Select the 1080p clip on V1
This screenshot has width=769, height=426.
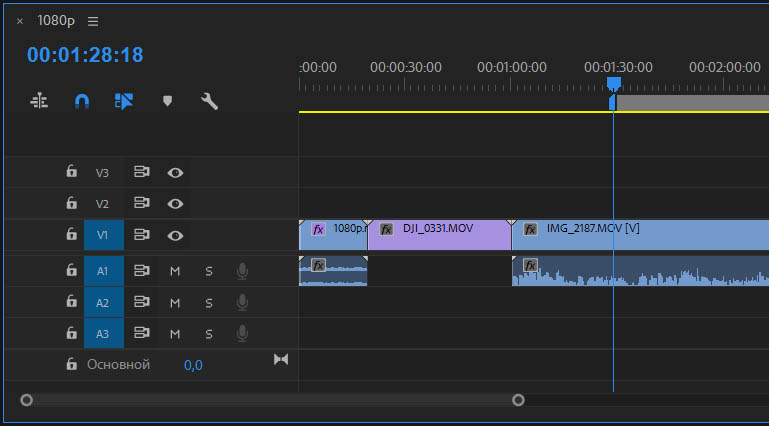[x=333, y=235]
